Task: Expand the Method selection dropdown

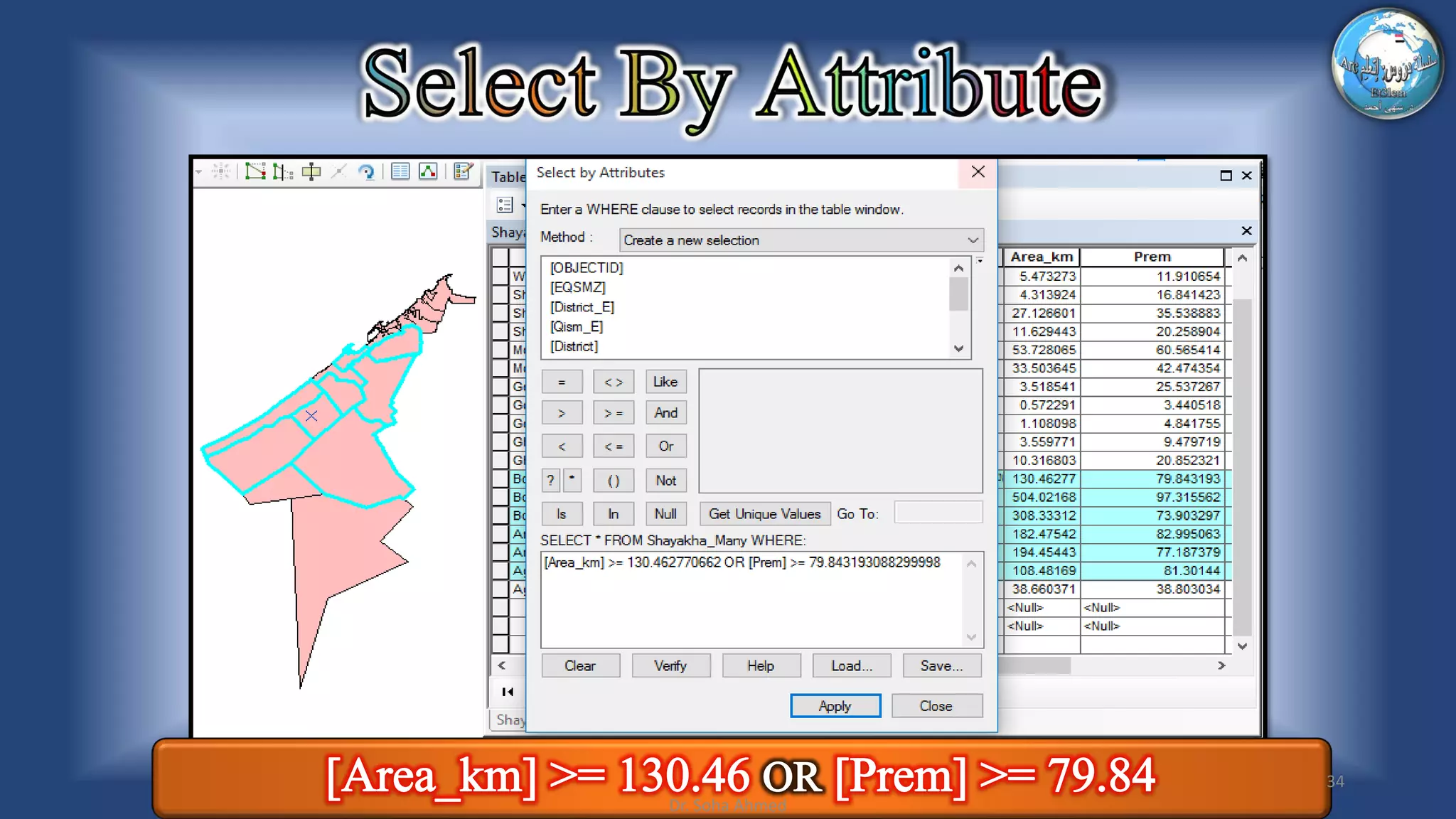Action: tap(973, 240)
